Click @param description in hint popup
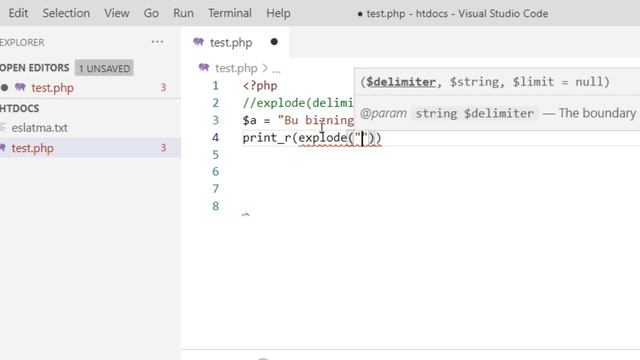Image resolution: width=640 pixels, height=360 pixels. [499, 113]
